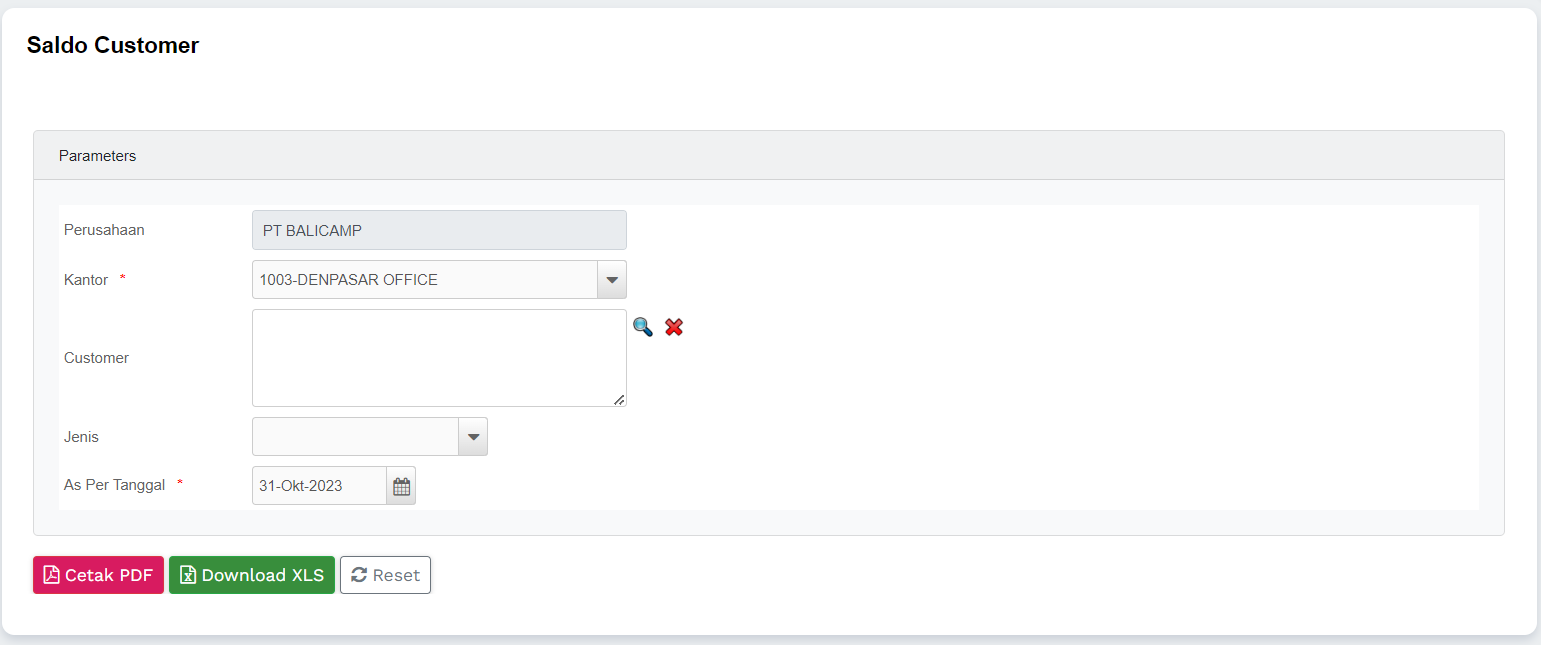Click the Saldo Customer page title
1541x645 pixels.
pos(113,45)
